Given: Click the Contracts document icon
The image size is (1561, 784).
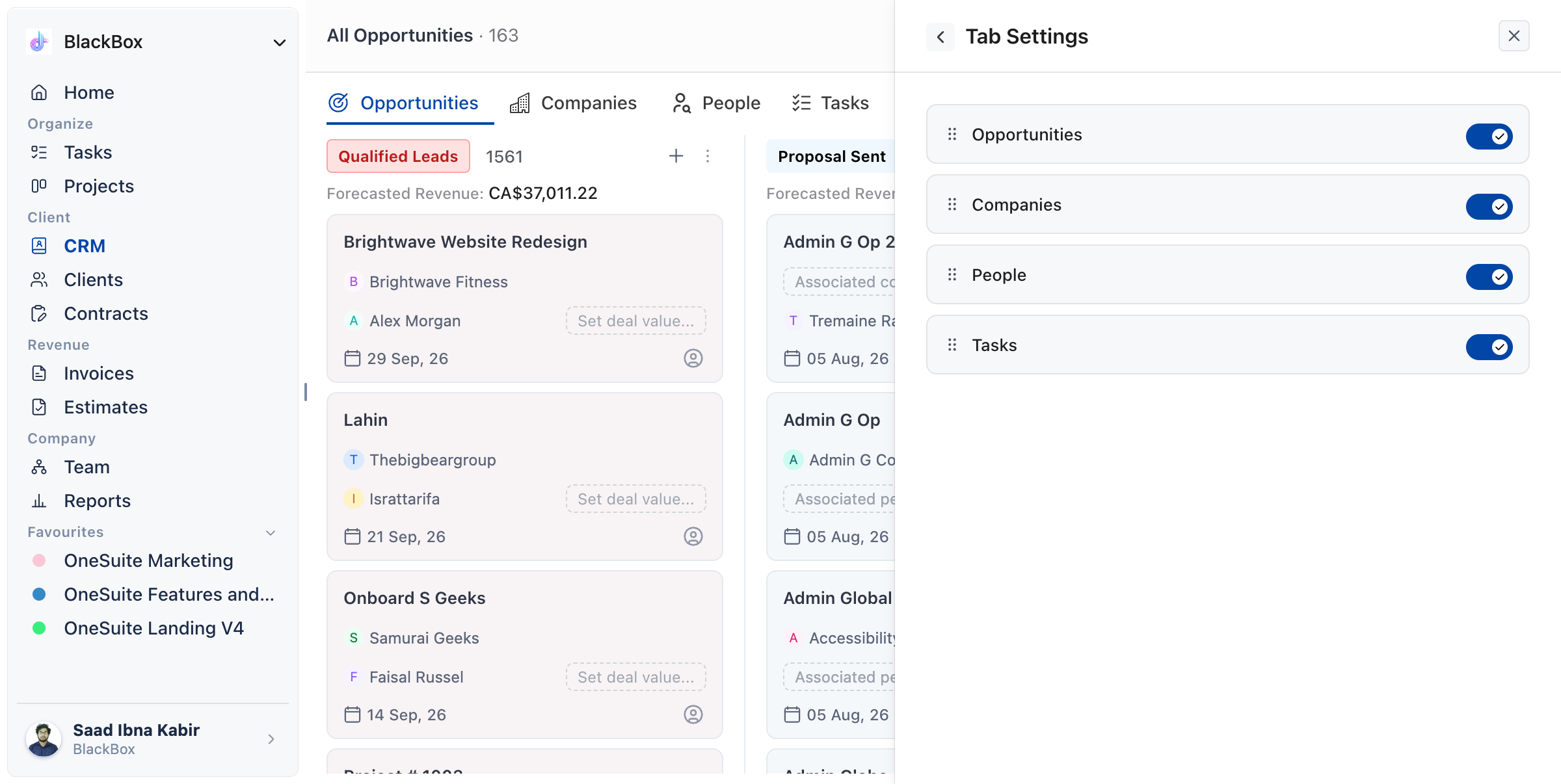Looking at the screenshot, I should click(x=39, y=313).
